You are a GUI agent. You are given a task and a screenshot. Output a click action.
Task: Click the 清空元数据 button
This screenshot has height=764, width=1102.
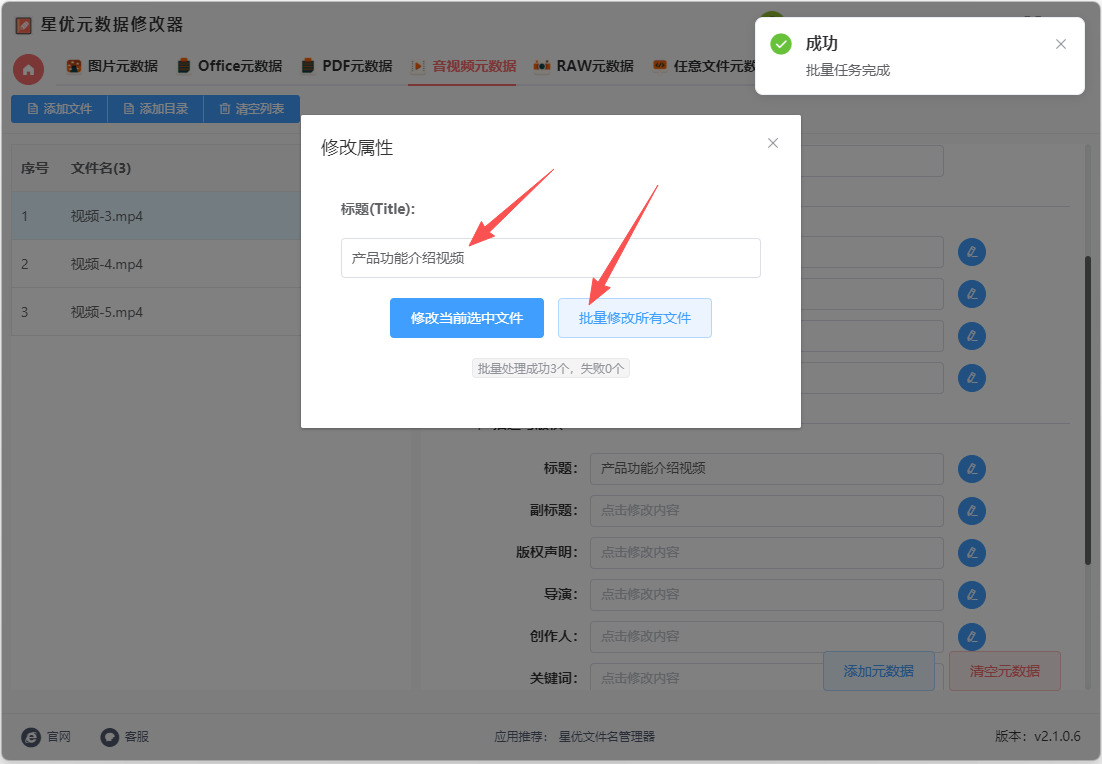[1004, 671]
